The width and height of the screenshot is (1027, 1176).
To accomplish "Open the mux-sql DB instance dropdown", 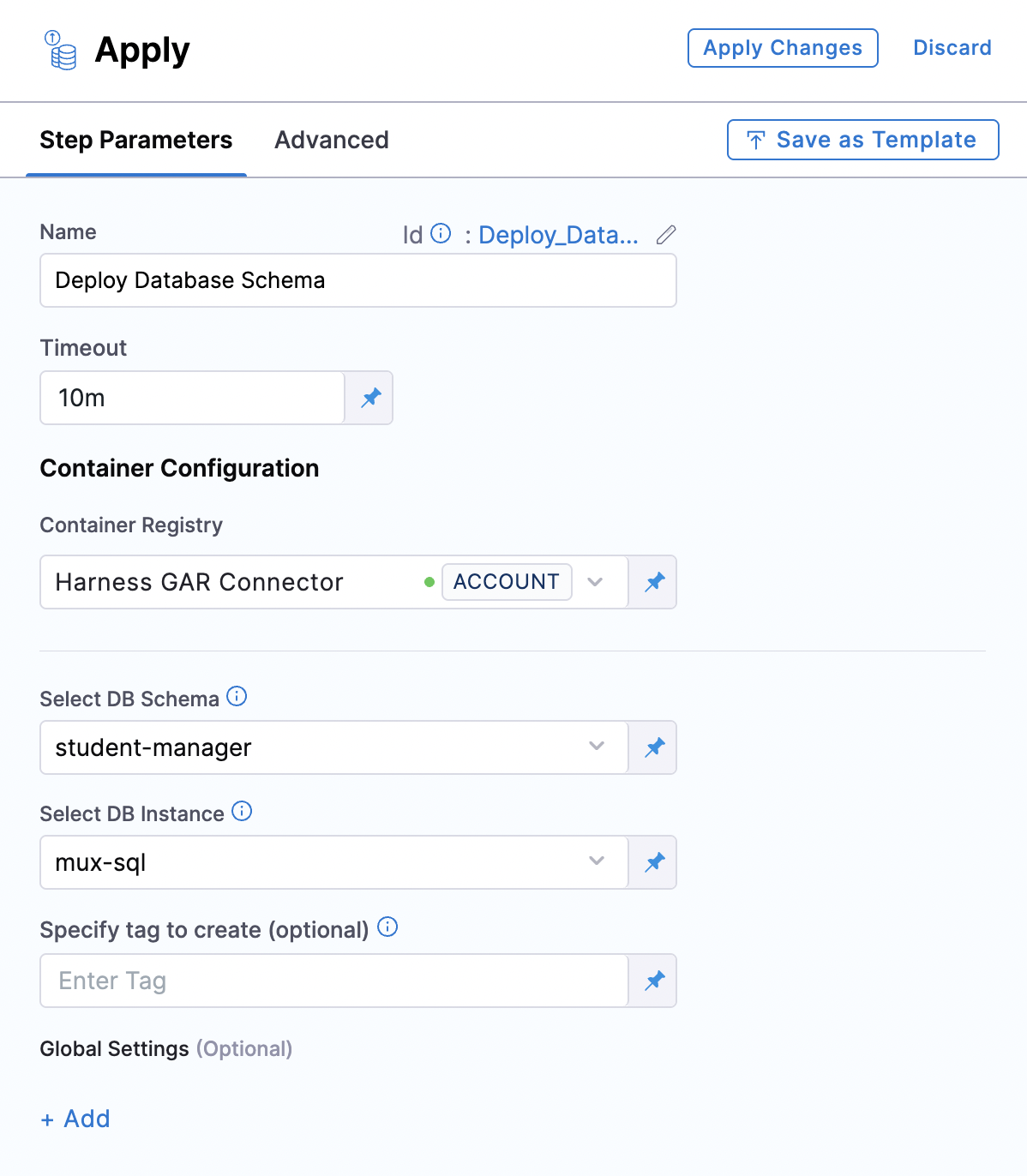I will click(596, 861).
